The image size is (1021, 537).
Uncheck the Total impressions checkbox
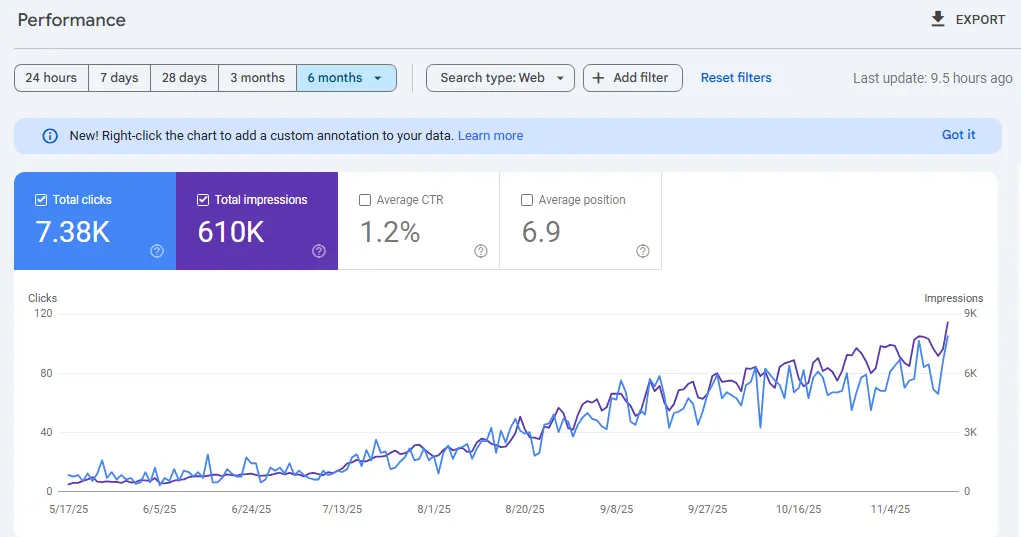pos(203,200)
